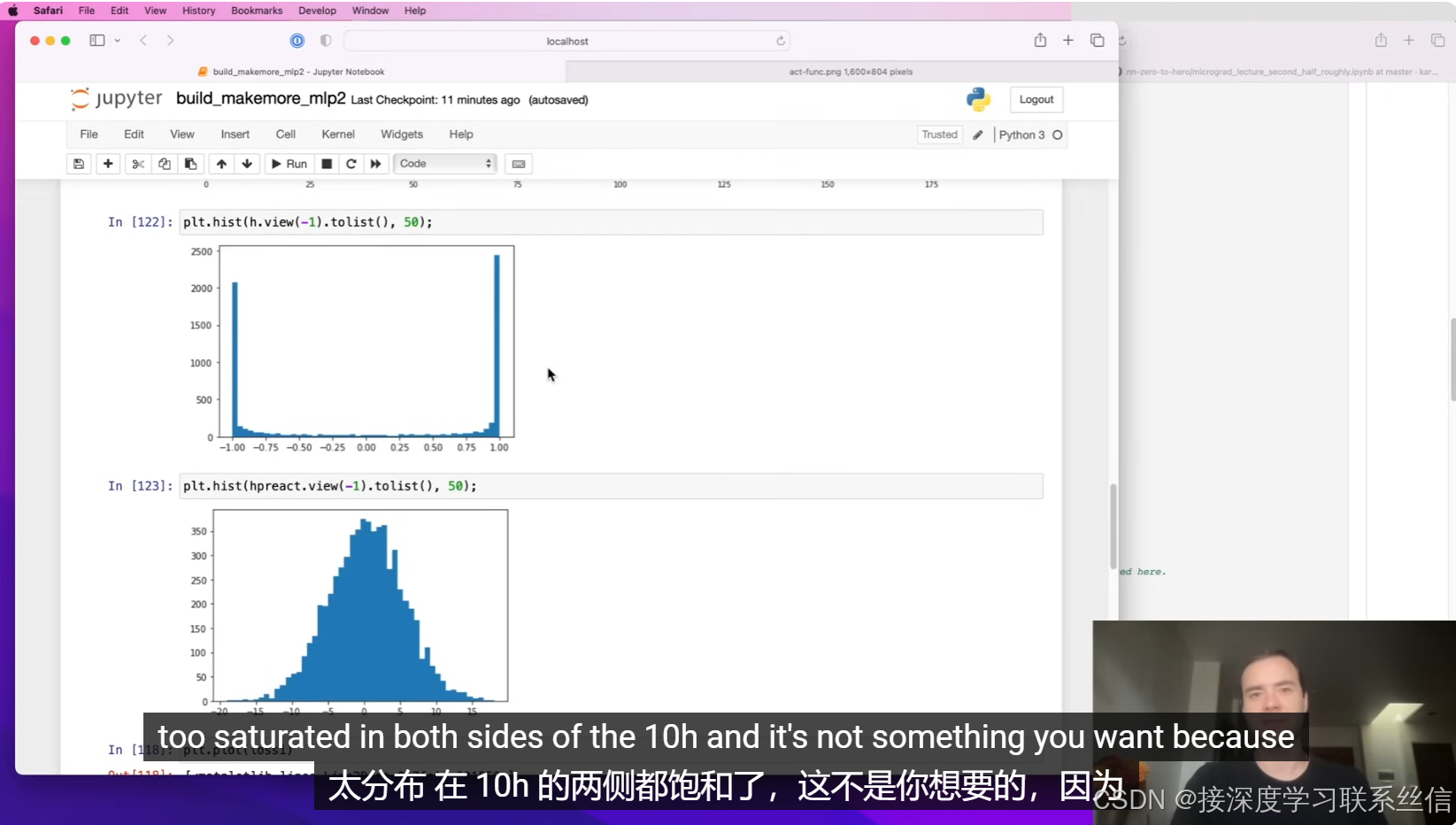Screen dimensions: 1456x825
Task: Open the command palette keyboard icon
Action: (519, 164)
